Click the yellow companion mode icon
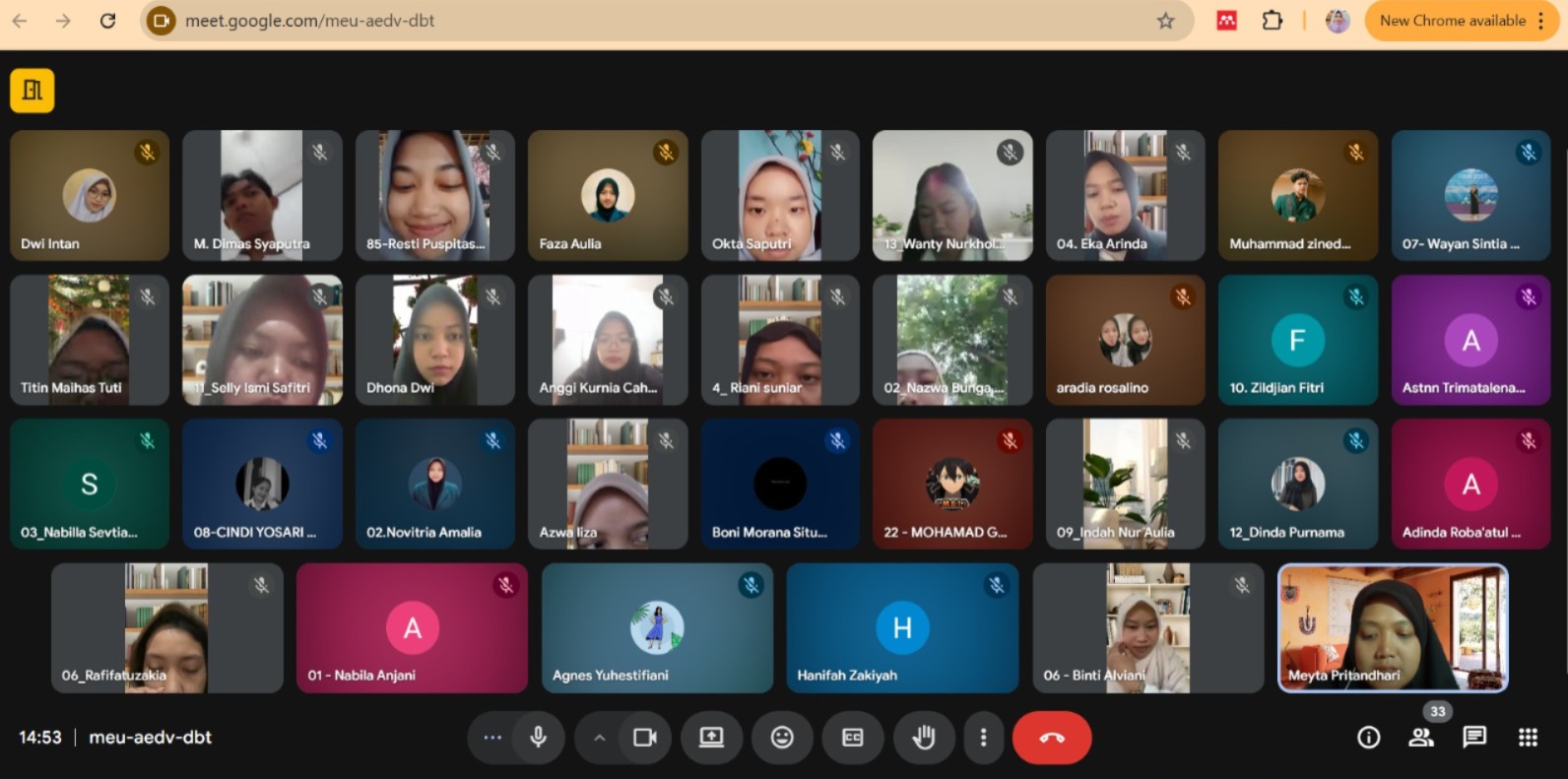Viewport: 1568px width, 779px height. (x=33, y=91)
